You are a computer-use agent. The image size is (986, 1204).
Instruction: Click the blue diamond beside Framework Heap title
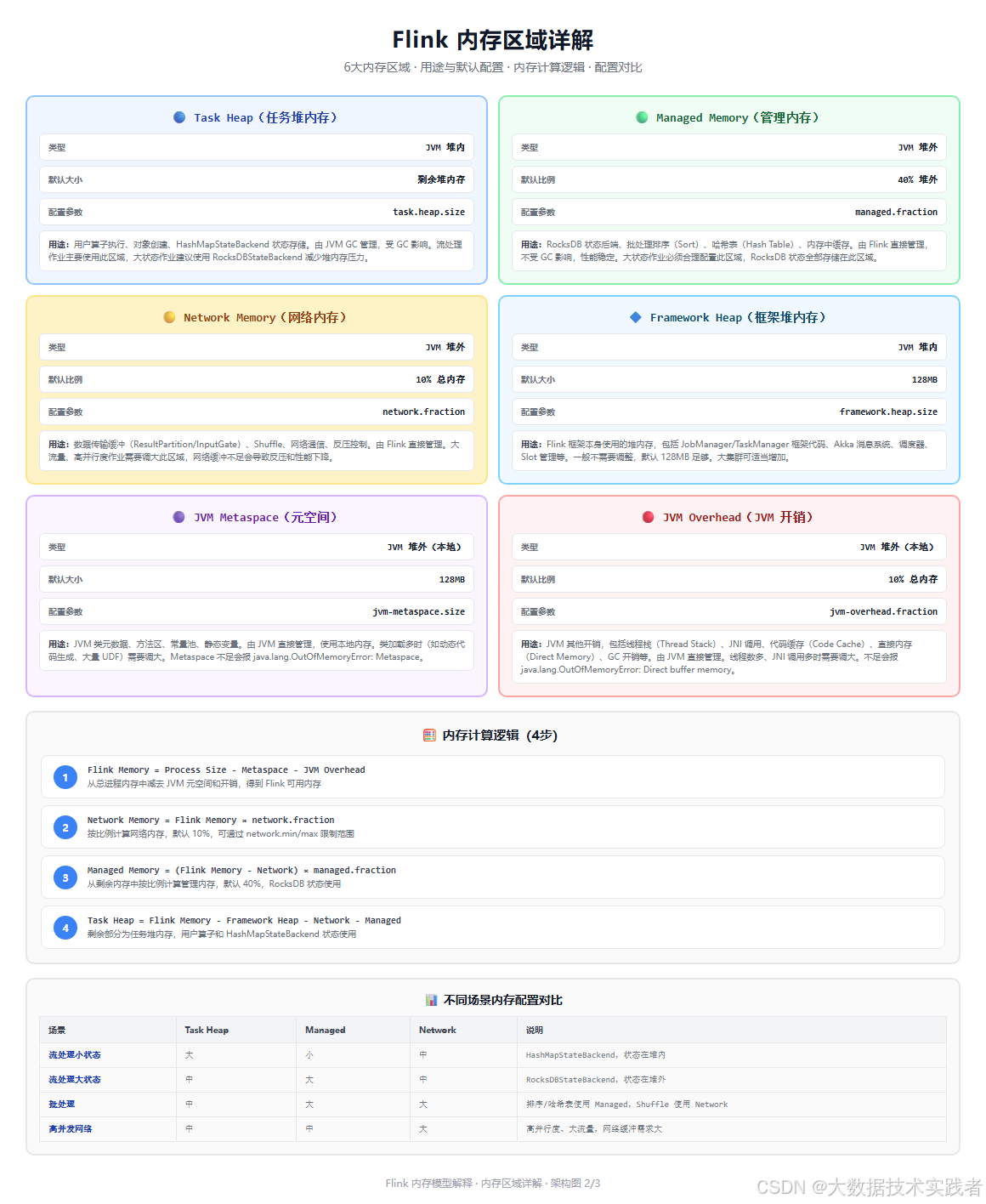(x=635, y=317)
